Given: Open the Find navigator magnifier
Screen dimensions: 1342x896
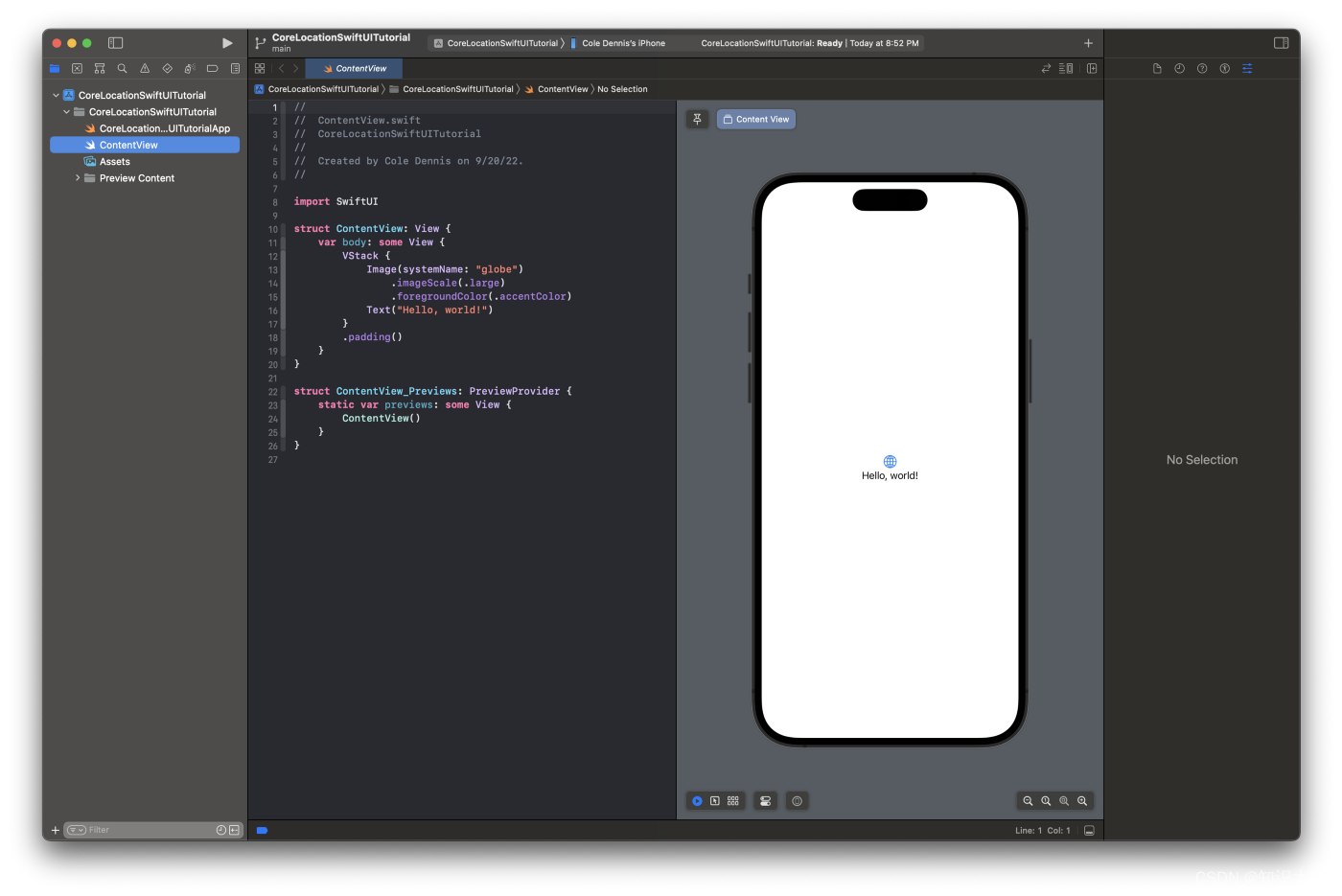Looking at the screenshot, I should click(122, 69).
